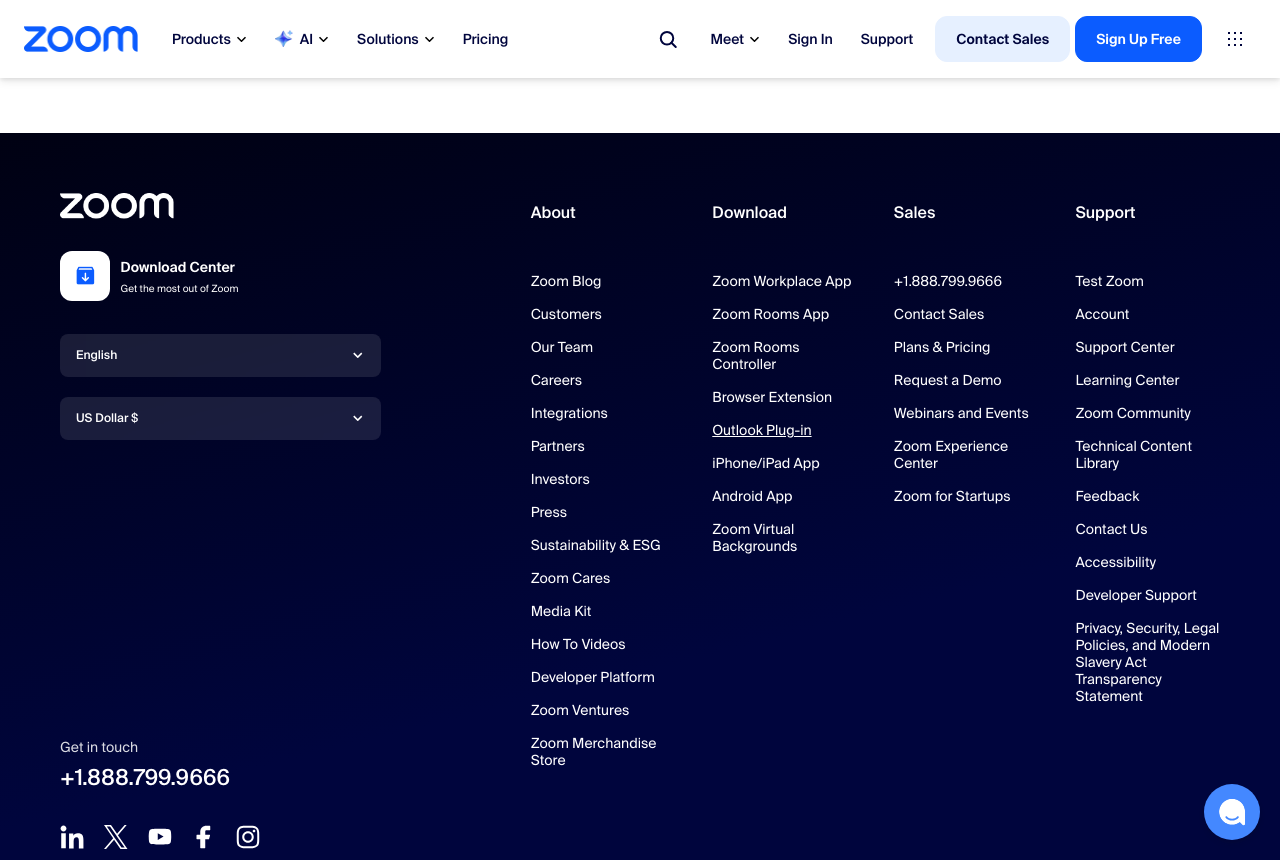This screenshot has width=1280, height=860.
Task: Expand the Products menu
Action: pos(209,39)
